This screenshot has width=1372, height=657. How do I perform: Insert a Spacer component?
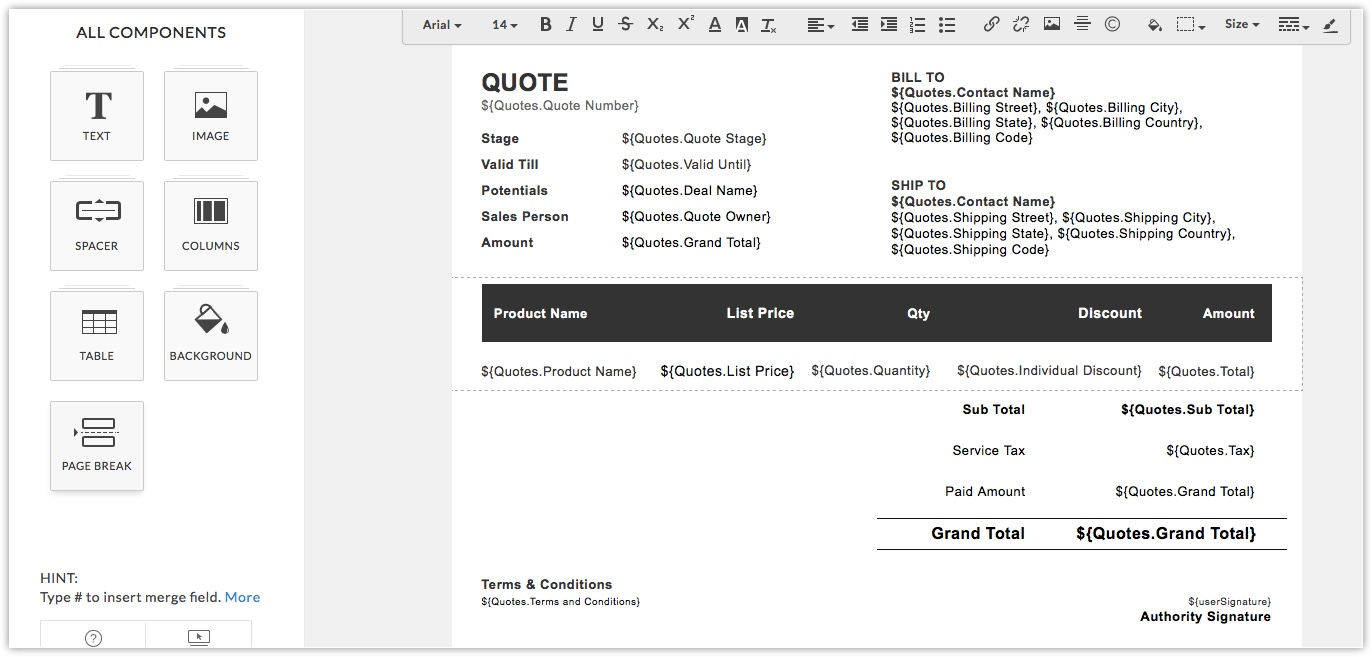point(97,226)
